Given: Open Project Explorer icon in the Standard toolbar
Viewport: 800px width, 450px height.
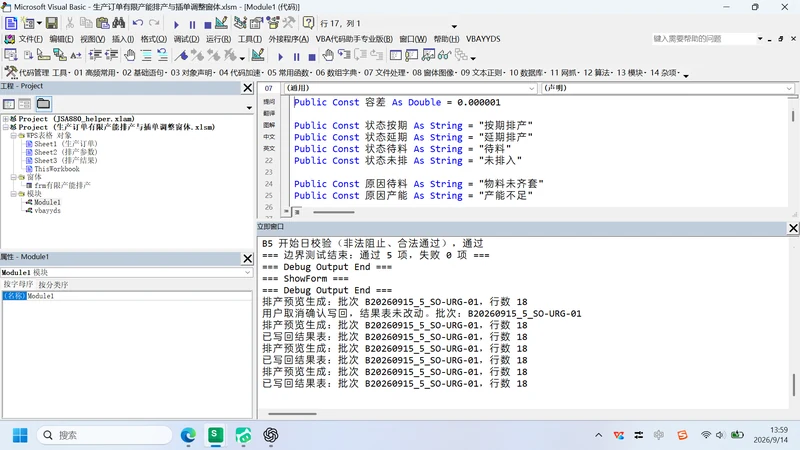Looking at the screenshot, I should [x=240, y=23].
